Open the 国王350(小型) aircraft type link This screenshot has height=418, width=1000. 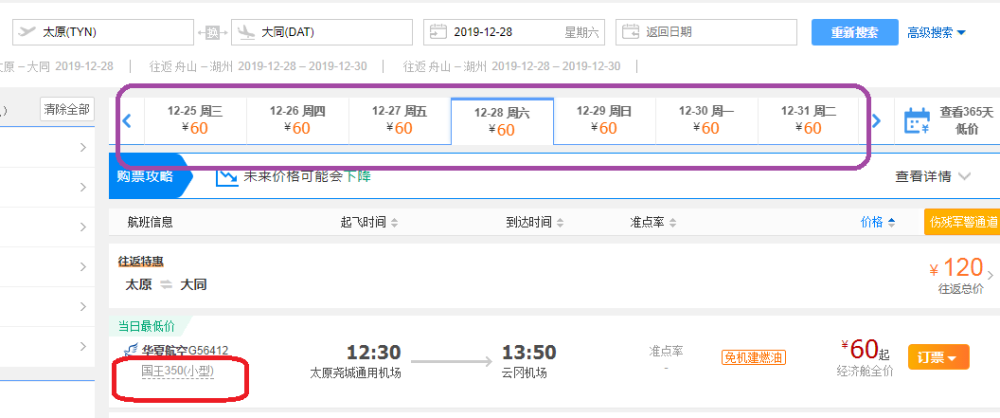coord(178,371)
